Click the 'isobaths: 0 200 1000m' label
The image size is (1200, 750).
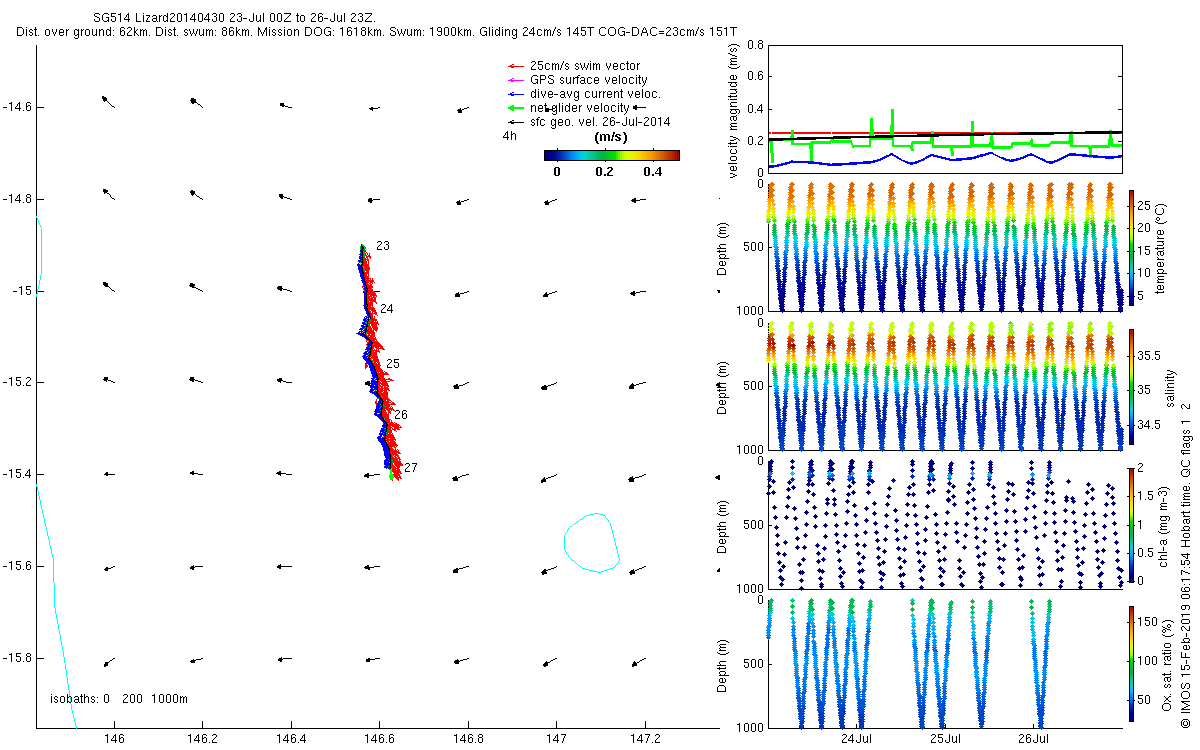119,698
